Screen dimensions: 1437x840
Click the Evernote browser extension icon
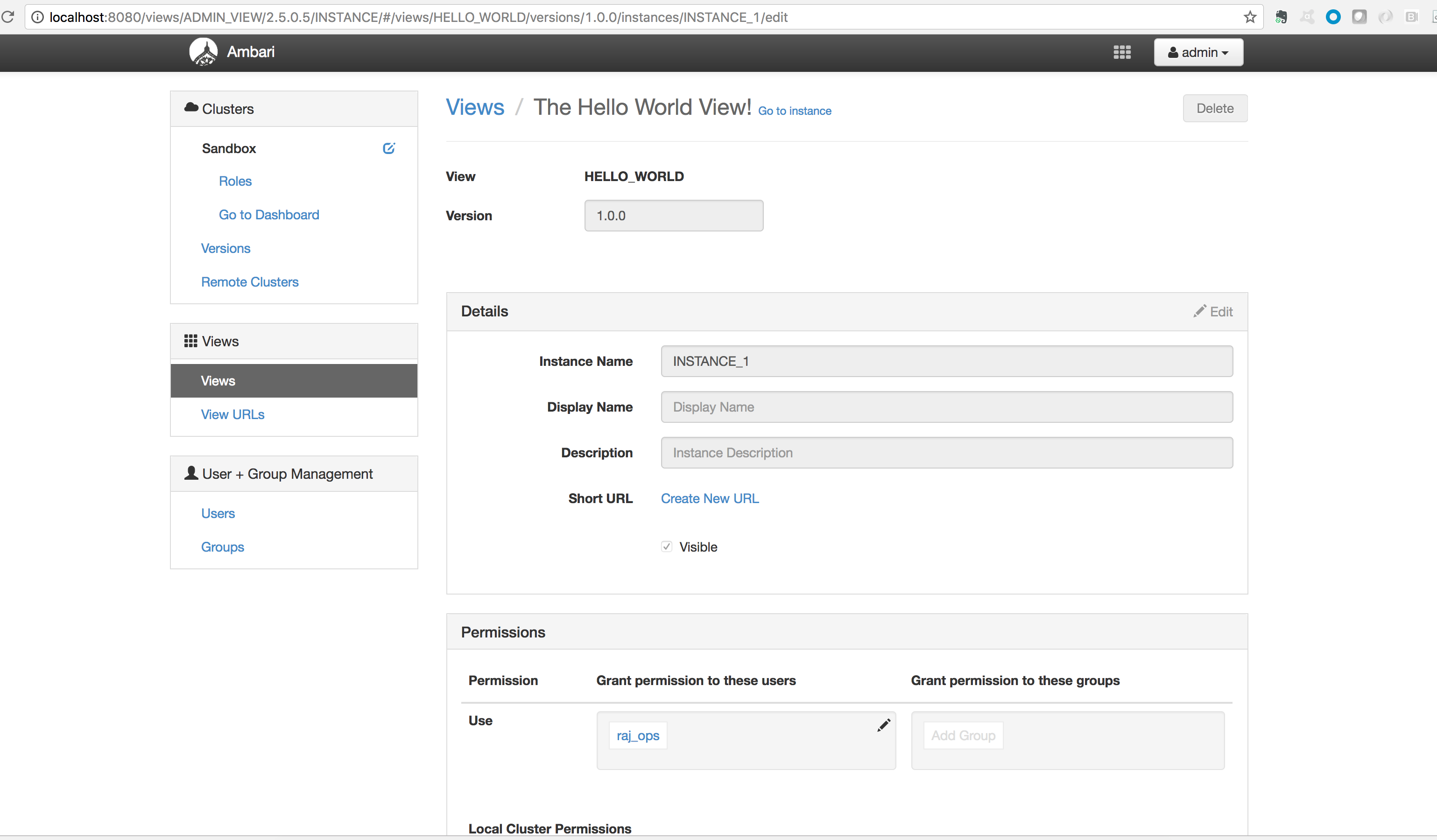1282,17
